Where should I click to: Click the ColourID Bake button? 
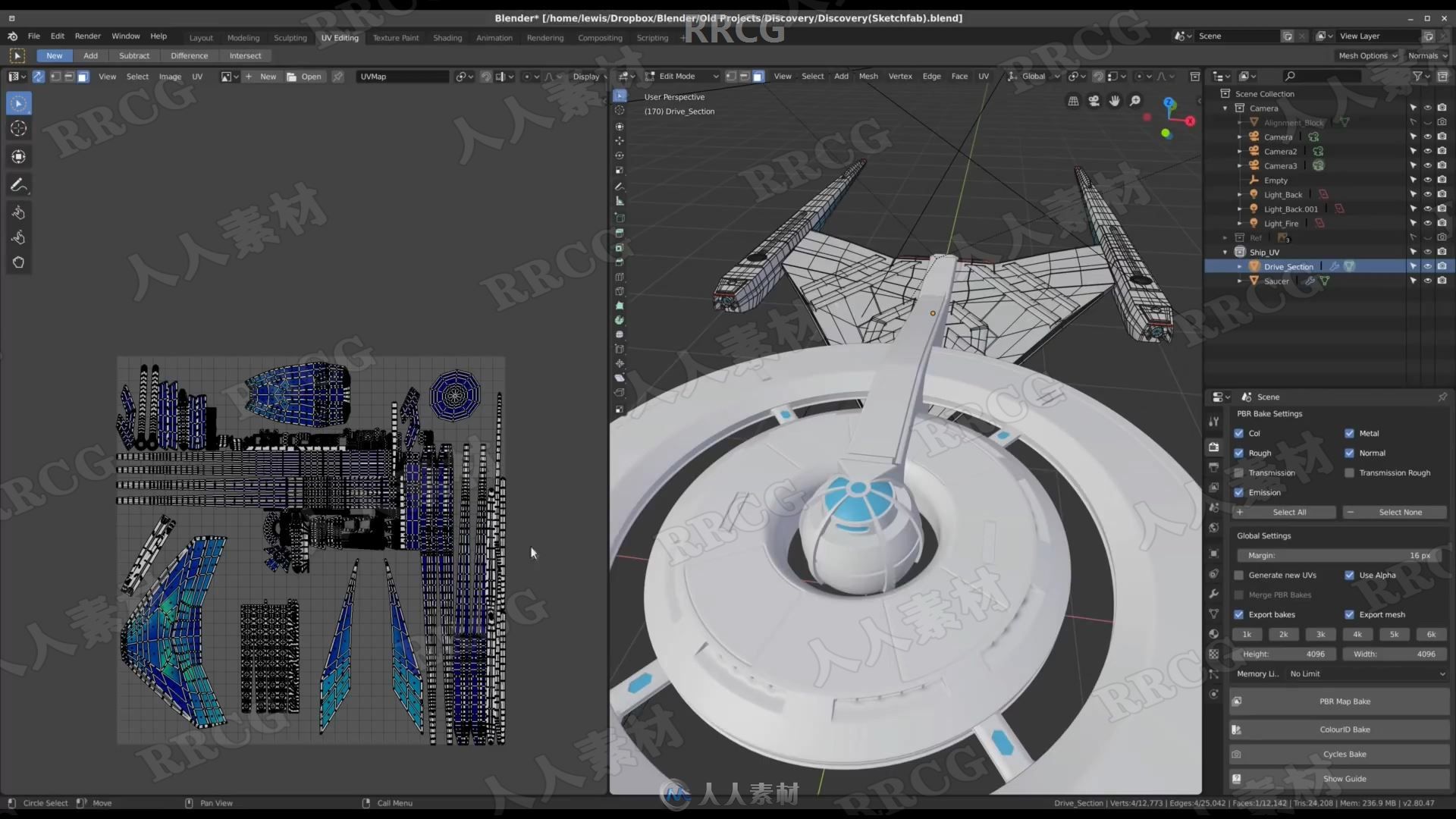click(x=1344, y=728)
